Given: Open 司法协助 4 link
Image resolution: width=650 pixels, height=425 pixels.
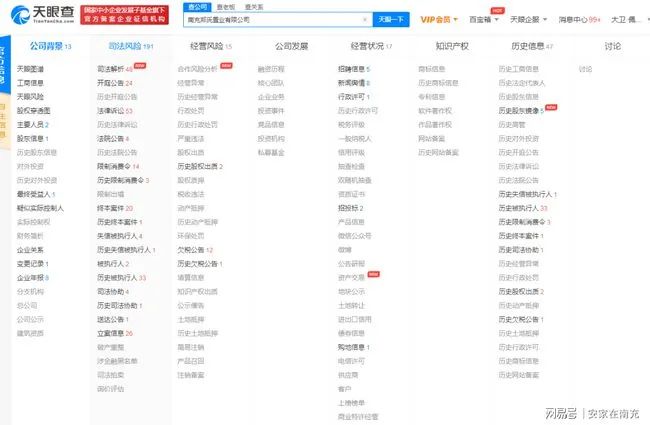Looking at the screenshot, I should pos(113,291).
